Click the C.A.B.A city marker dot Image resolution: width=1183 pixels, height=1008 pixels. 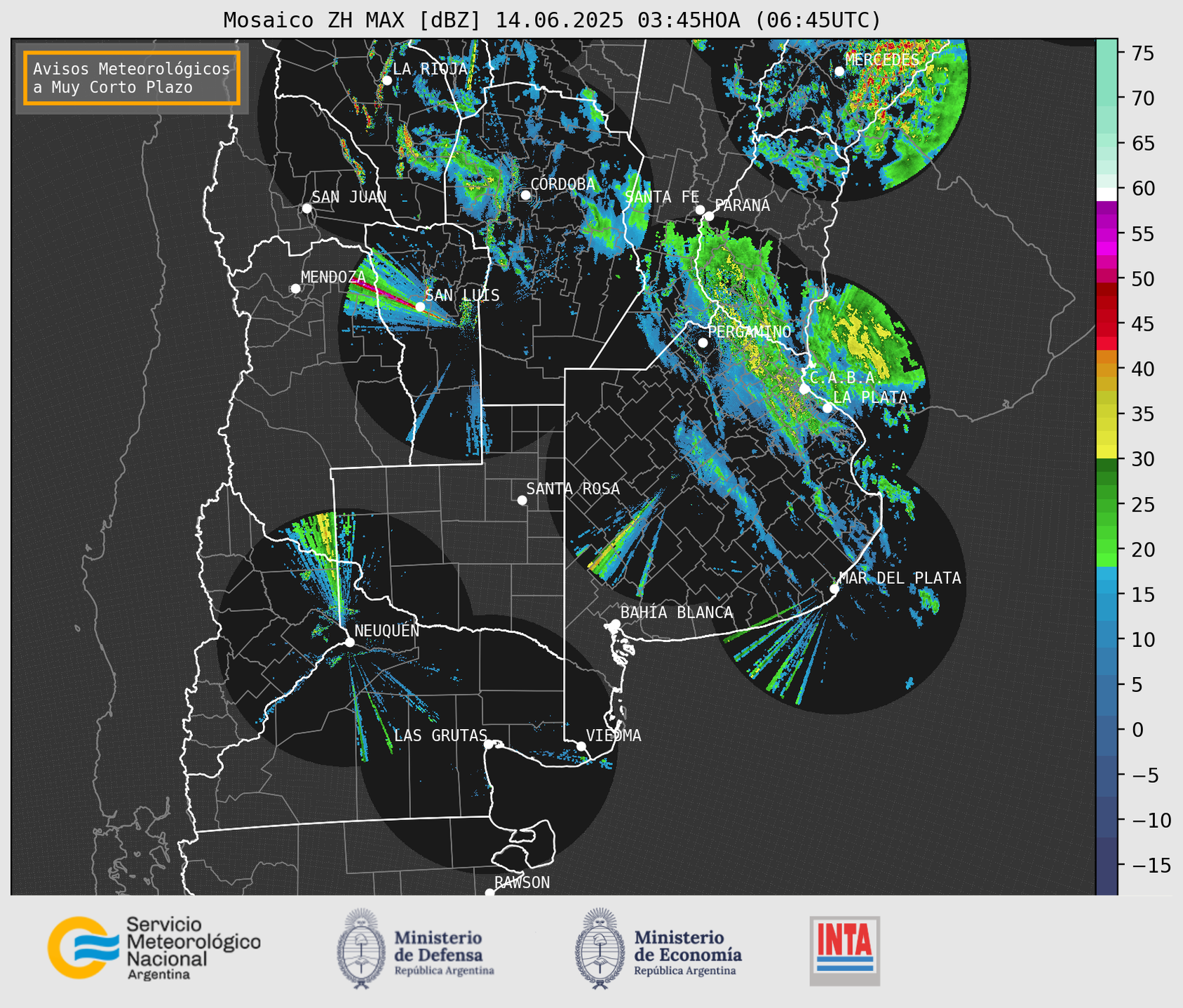[804, 389]
